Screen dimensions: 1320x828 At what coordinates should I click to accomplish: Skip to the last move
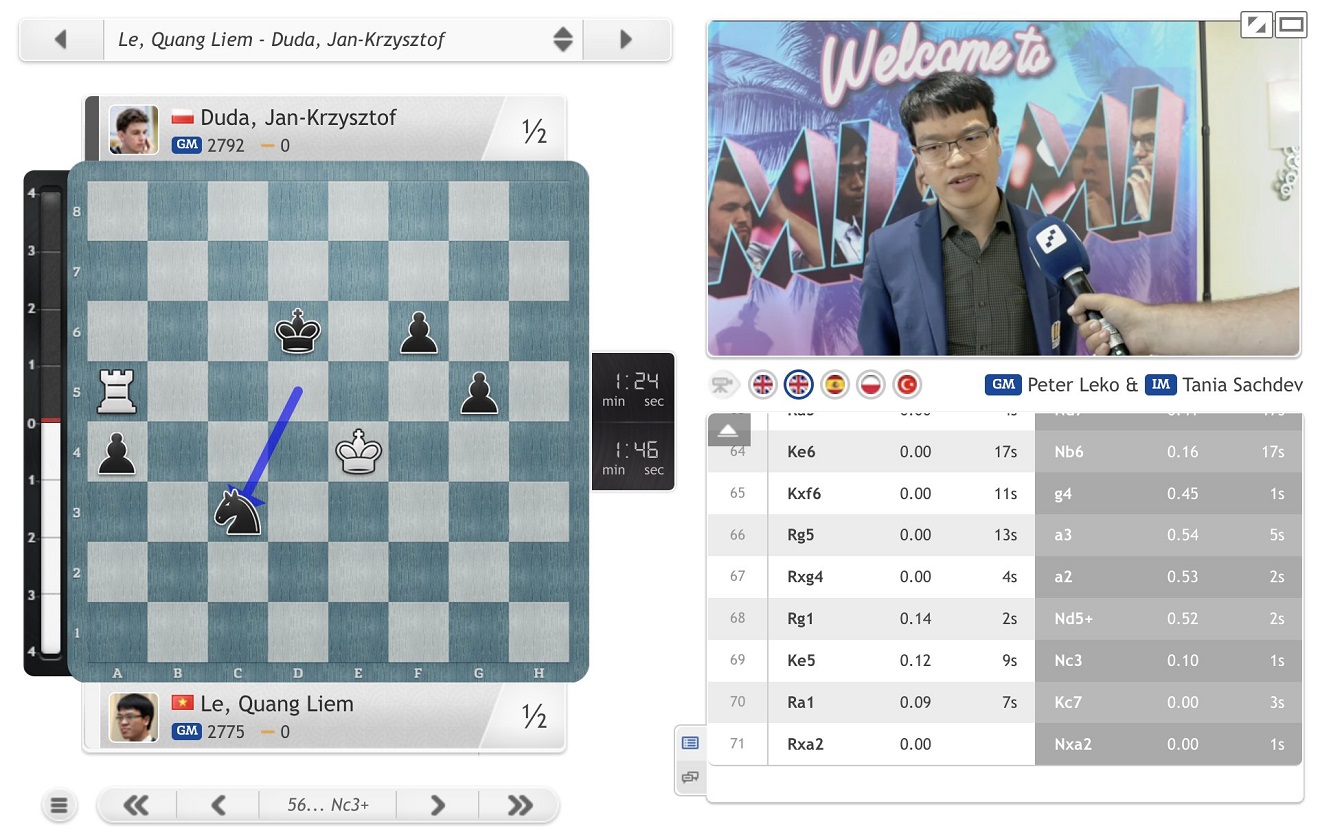point(519,805)
